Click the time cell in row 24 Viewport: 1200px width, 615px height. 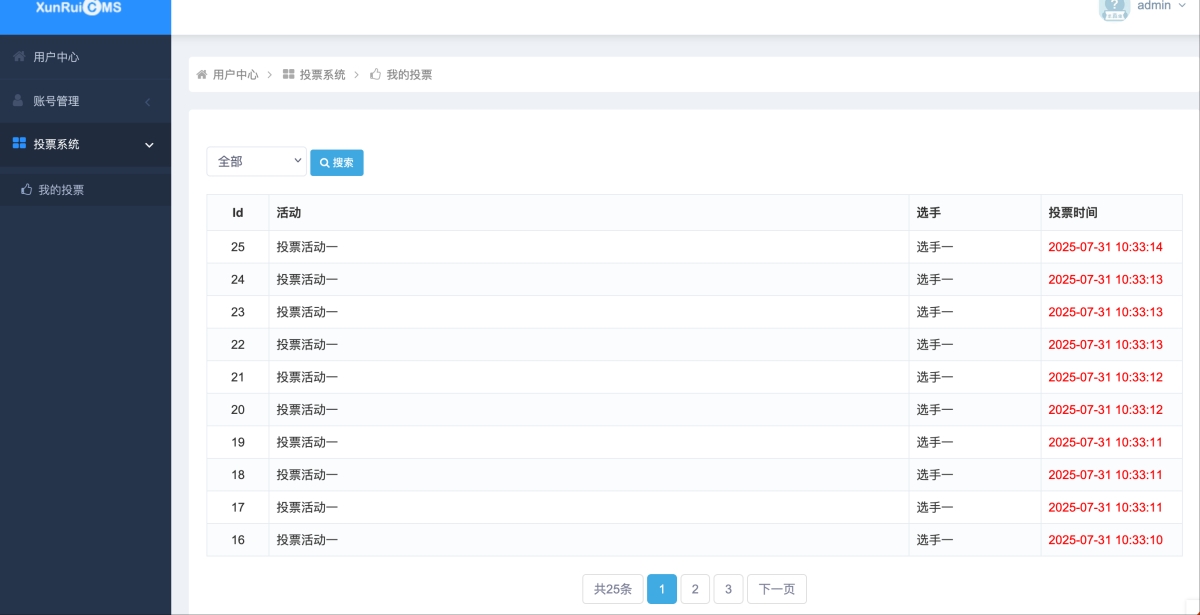[x=1112, y=279]
